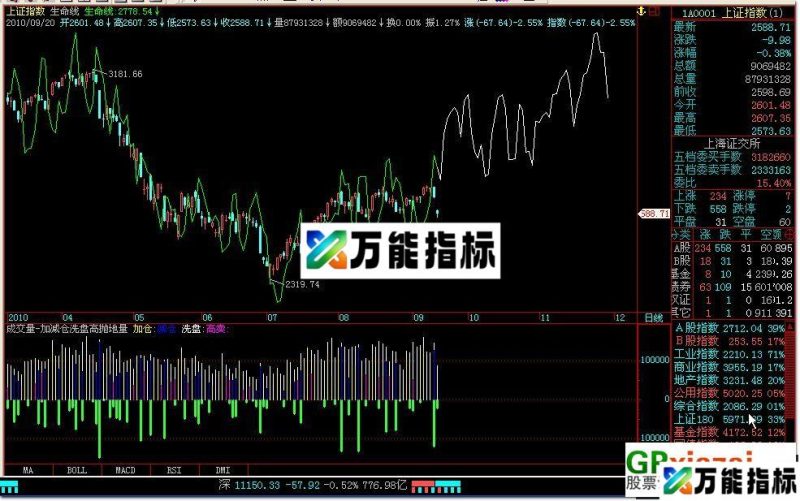Click the 上海证交所 heading

tap(732, 144)
